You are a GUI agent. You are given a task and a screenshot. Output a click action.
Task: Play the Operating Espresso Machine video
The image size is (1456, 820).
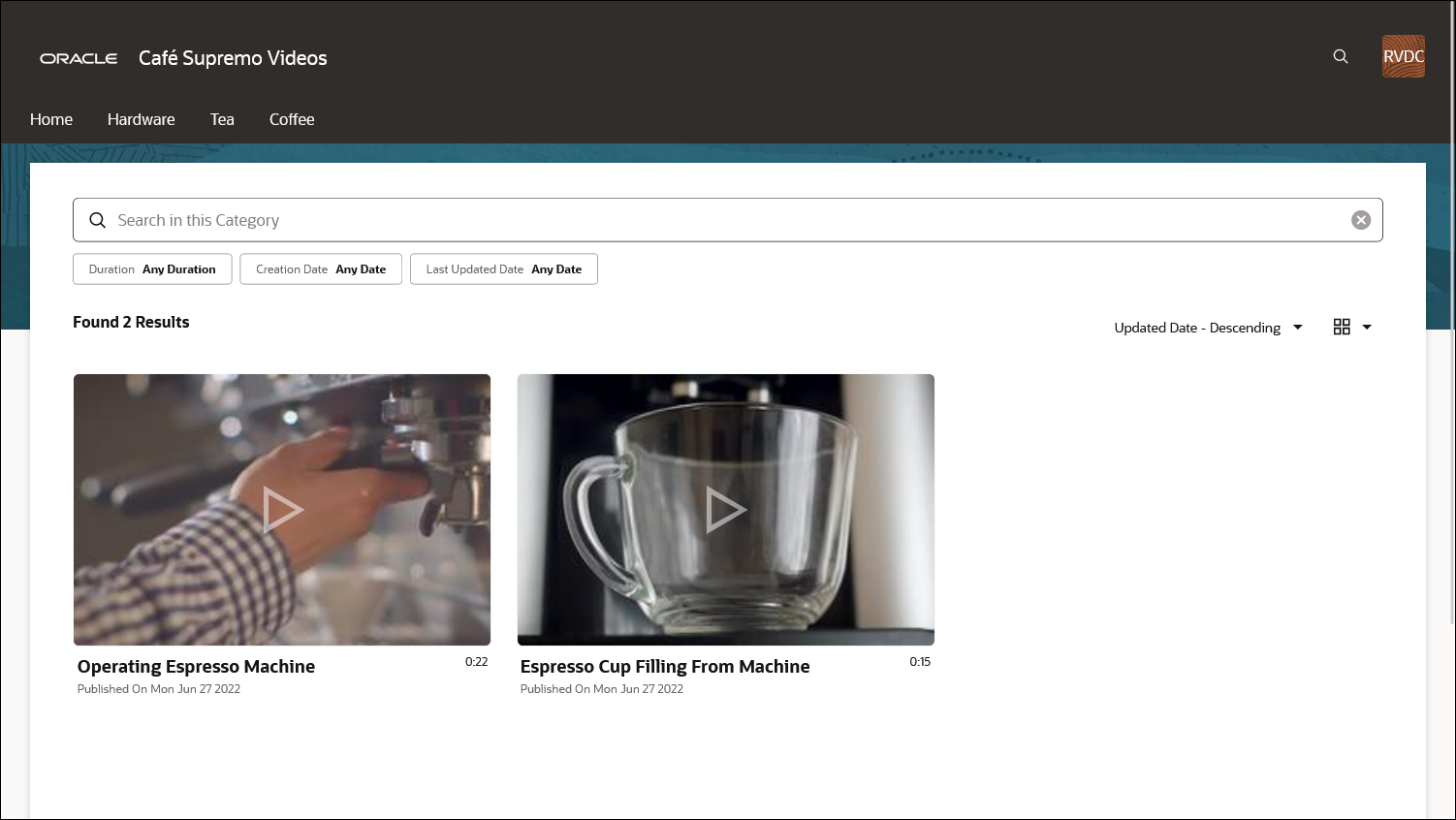pos(282,509)
